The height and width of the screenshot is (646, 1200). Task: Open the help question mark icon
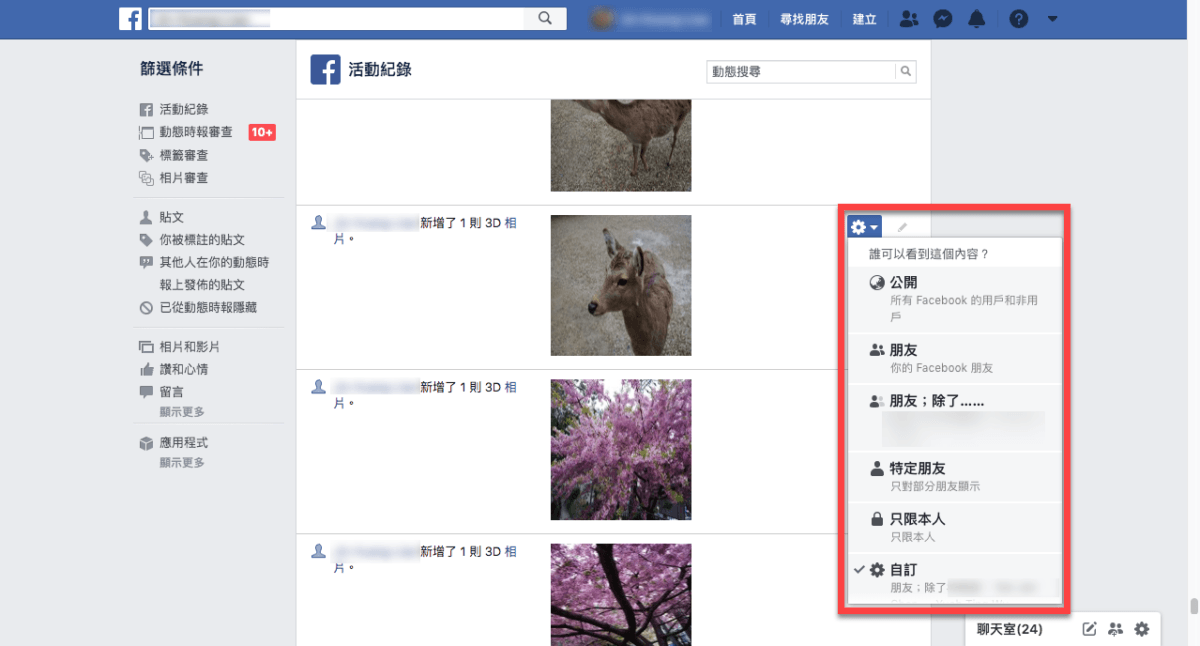point(1018,19)
